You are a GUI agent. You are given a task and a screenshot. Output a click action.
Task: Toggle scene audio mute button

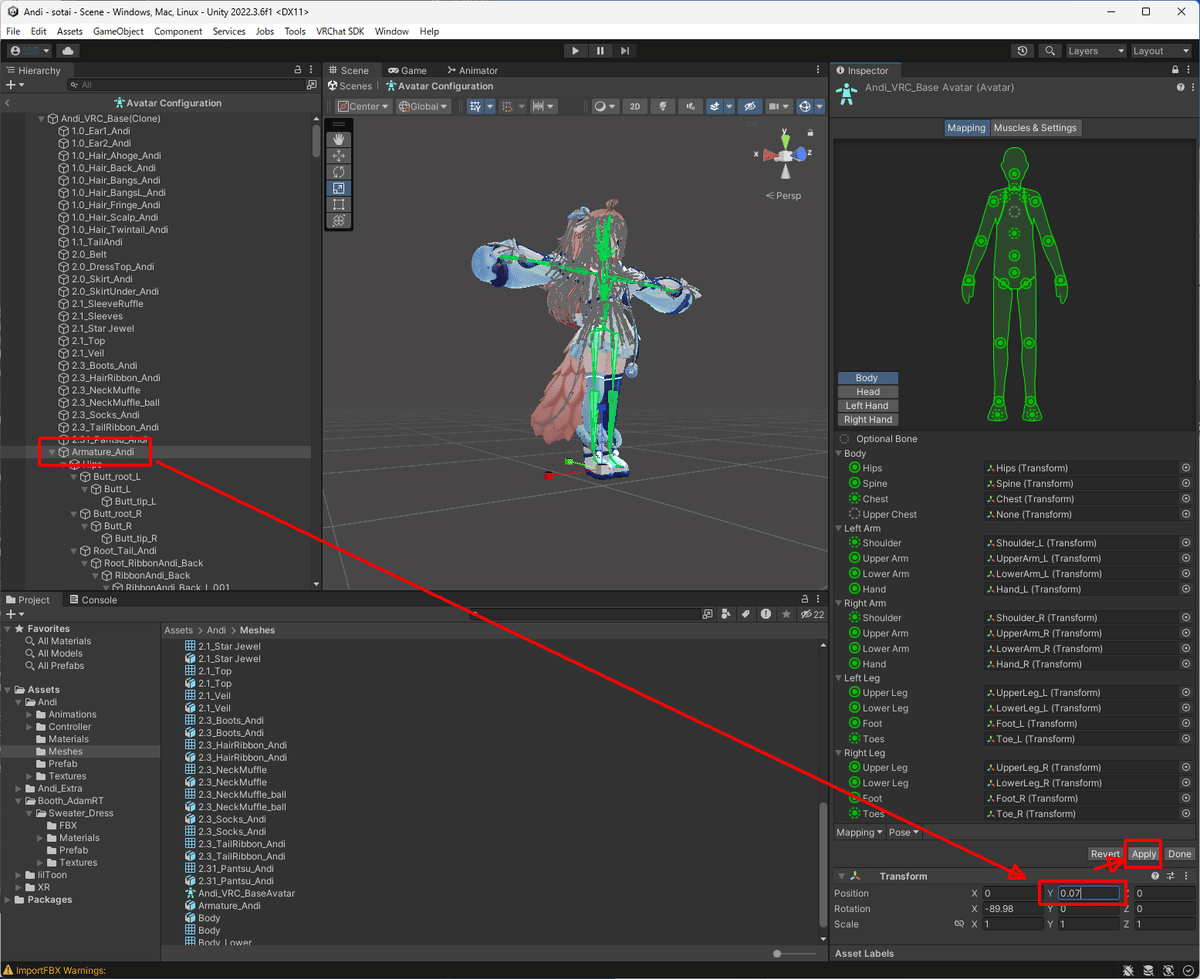tap(689, 106)
